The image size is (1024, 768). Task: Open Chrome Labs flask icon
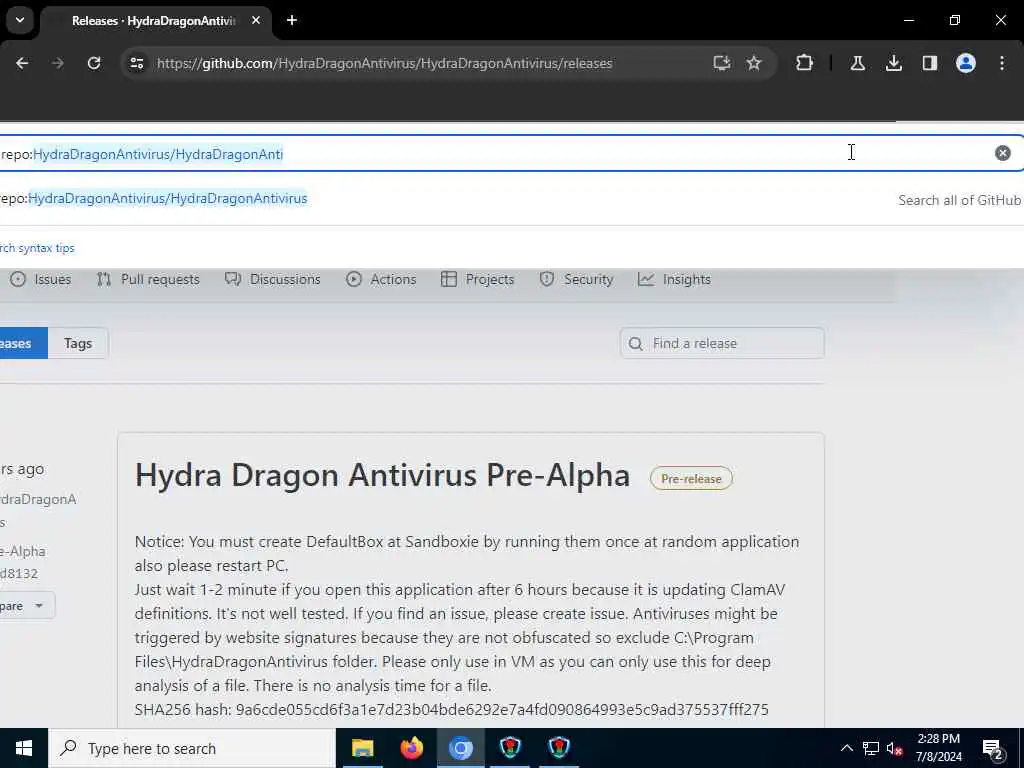click(857, 63)
